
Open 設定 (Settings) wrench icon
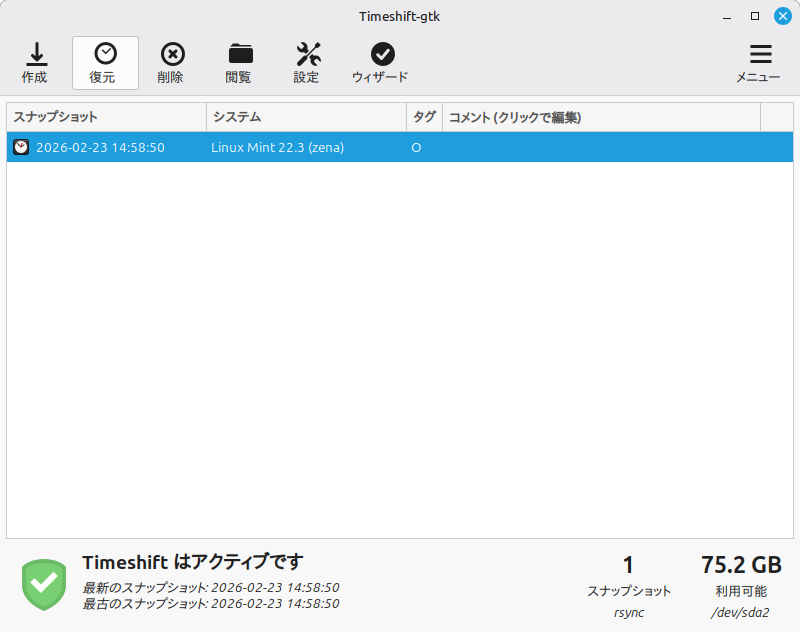307,55
